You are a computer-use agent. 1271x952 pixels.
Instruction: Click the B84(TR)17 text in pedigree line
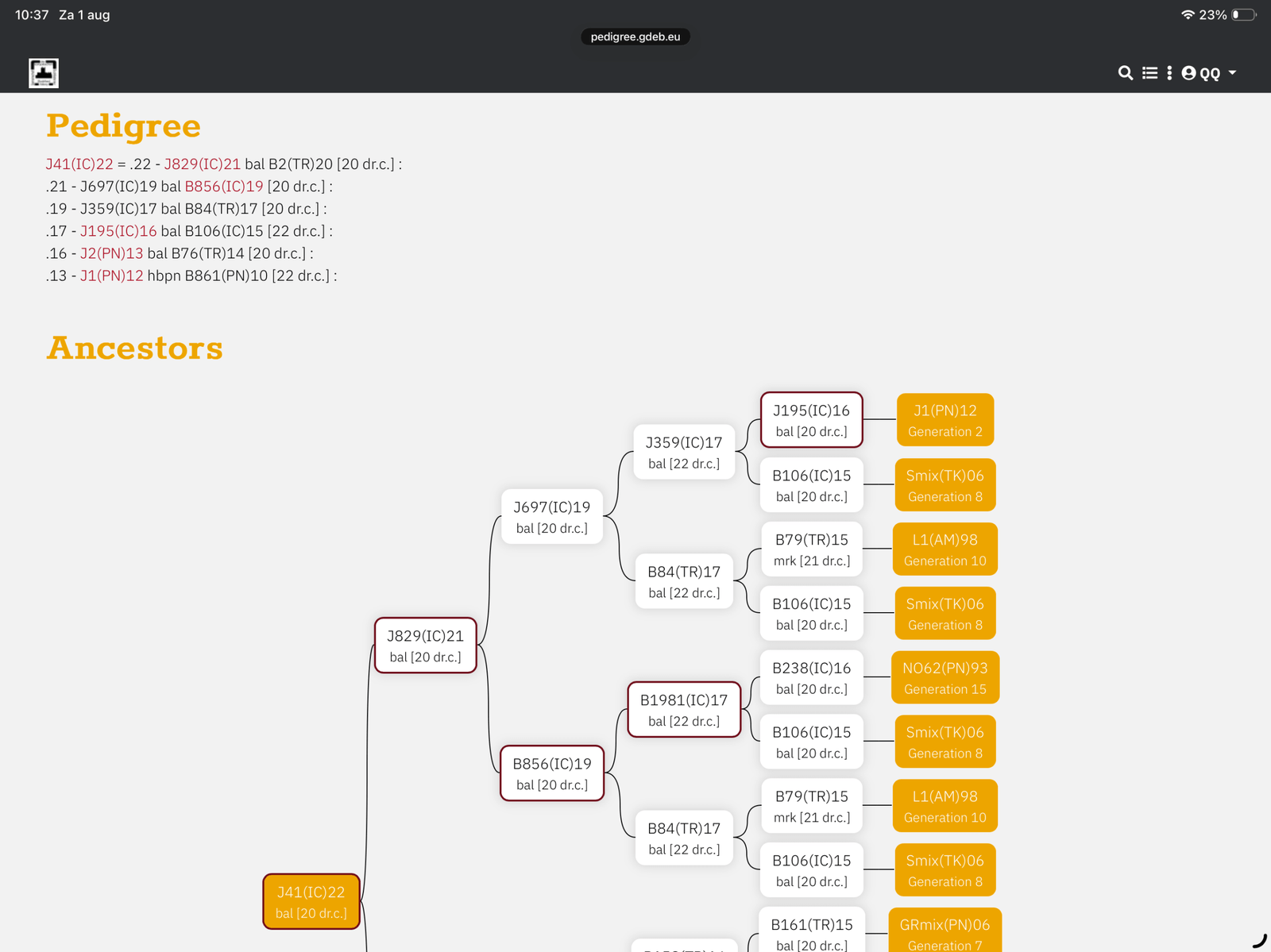tap(222, 209)
